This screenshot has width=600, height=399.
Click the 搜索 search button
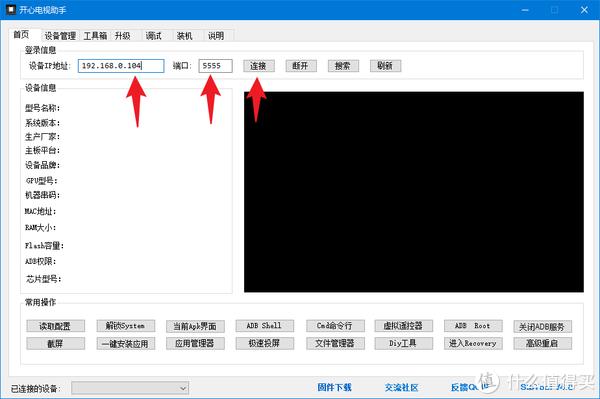tap(343, 66)
